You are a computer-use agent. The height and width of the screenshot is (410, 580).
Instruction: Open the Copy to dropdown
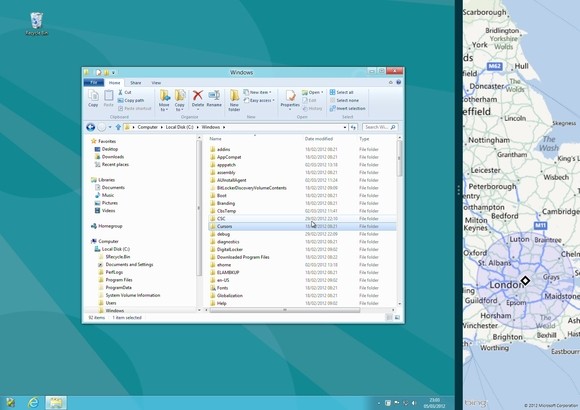tap(179, 100)
